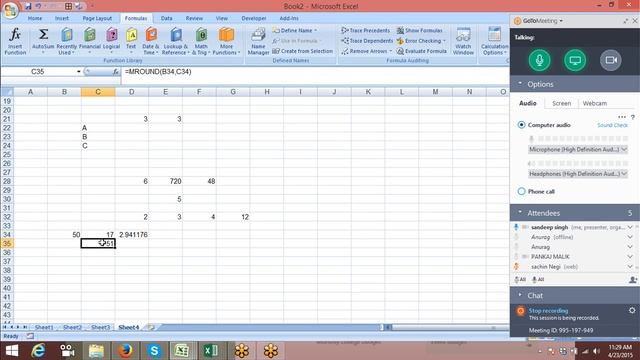
Task: Toggle GoToMeeting webcam button
Action: pos(611,60)
